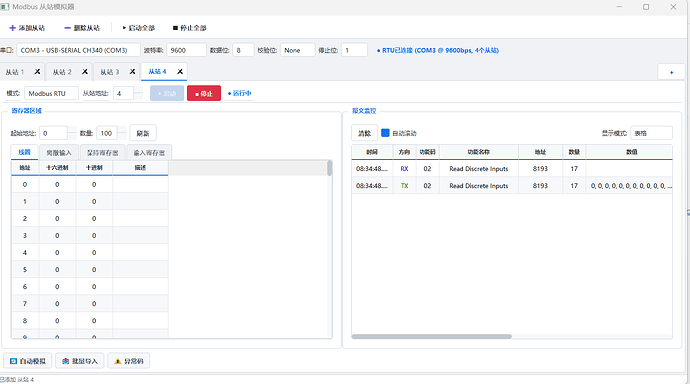690x384 pixels.
Task: Click the red Stop button
Action: (x=204, y=93)
